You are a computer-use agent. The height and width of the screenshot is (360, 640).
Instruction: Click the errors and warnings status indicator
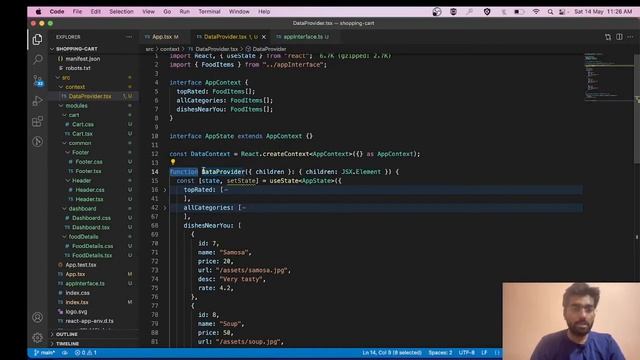86,353
